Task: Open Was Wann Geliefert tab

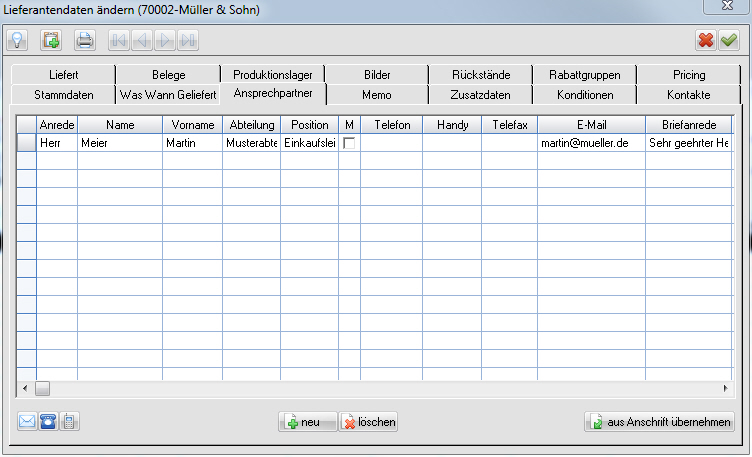Action: click(168, 95)
